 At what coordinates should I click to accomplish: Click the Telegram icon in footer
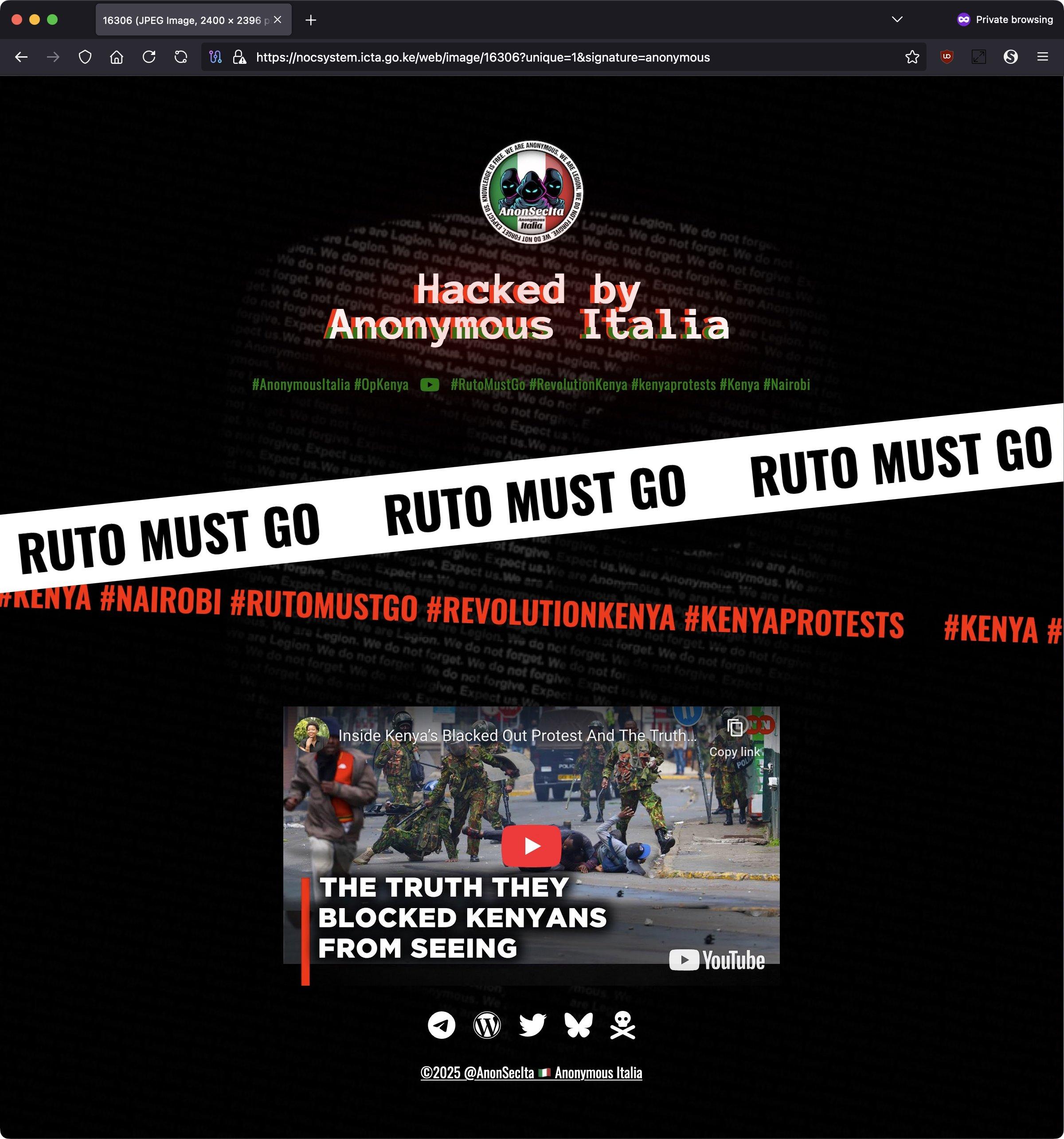tap(442, 1025)
